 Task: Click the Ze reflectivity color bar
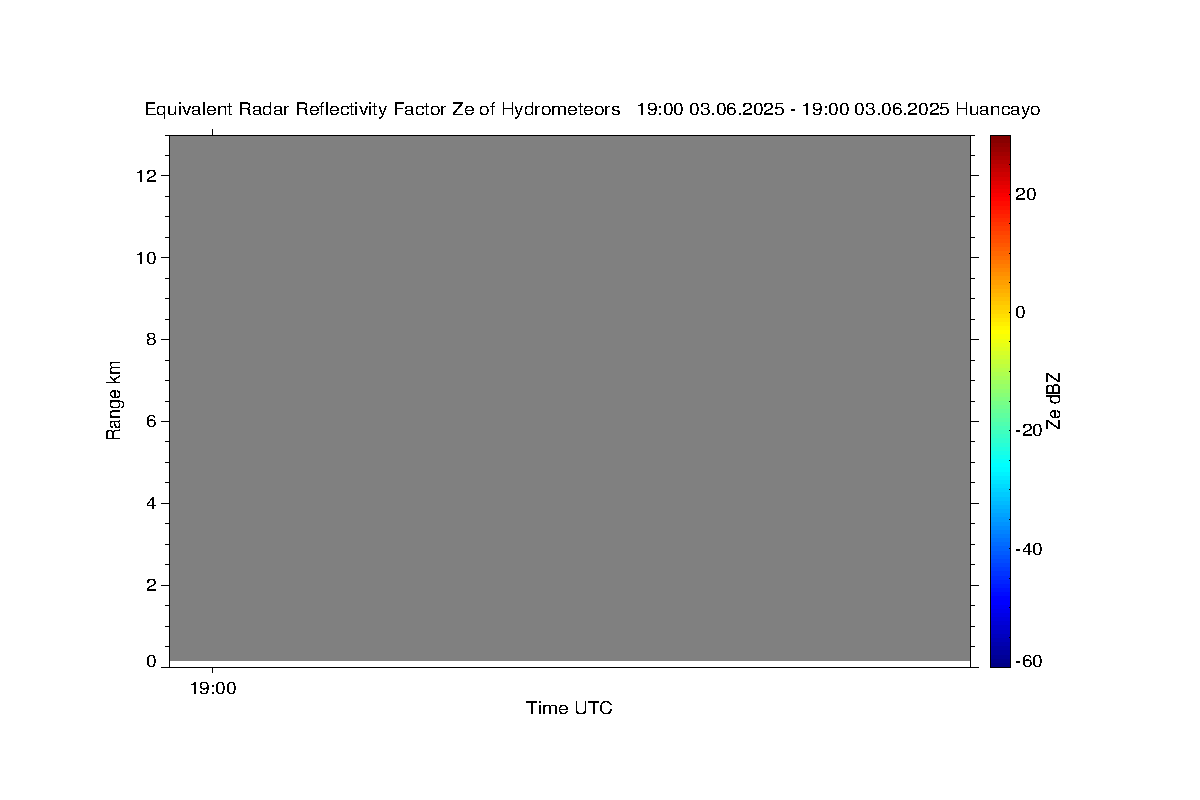pyautogui.click(x=1000, y=400)
